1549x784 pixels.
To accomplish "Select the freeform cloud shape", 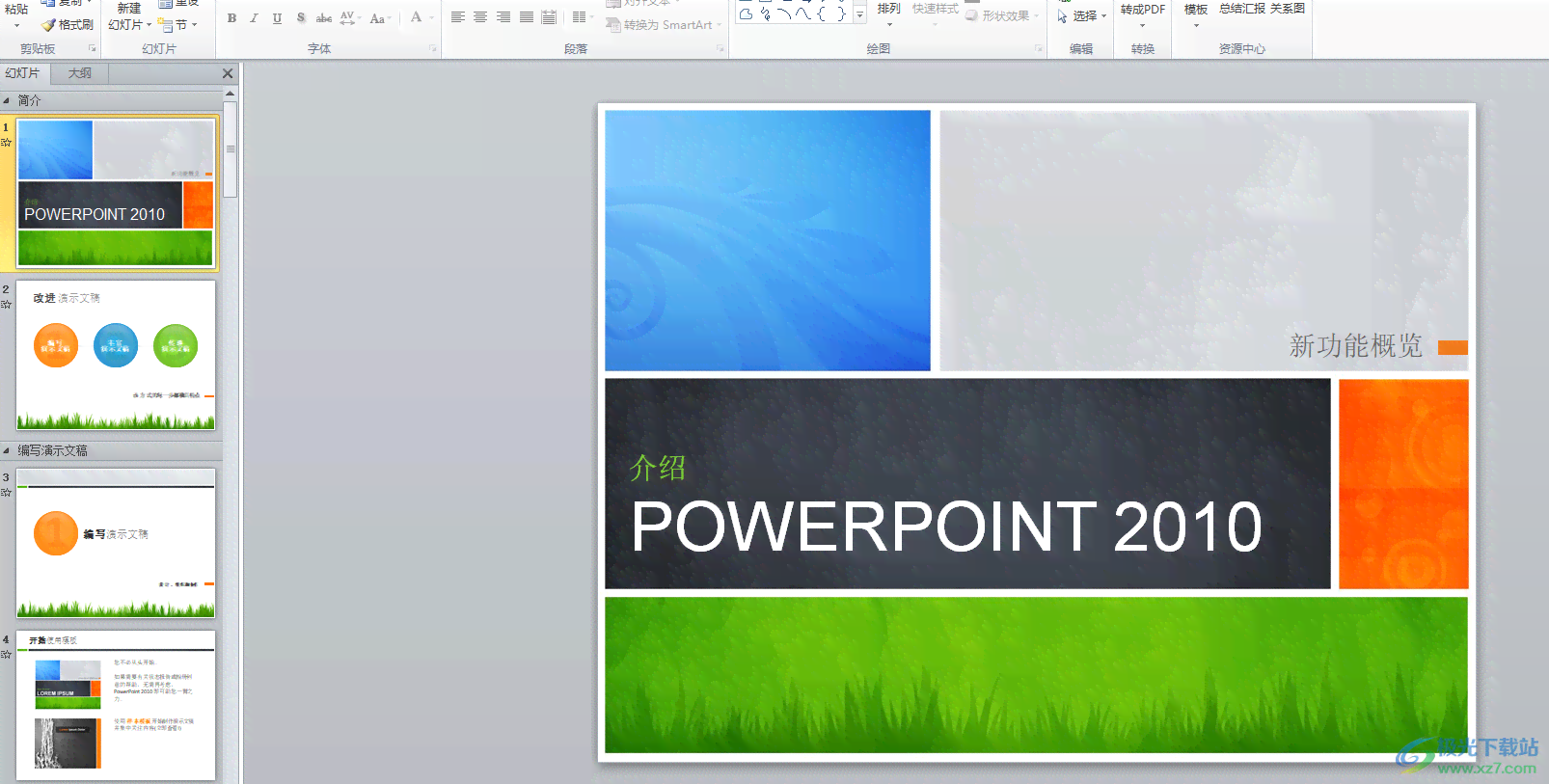I will click(746, 14).
